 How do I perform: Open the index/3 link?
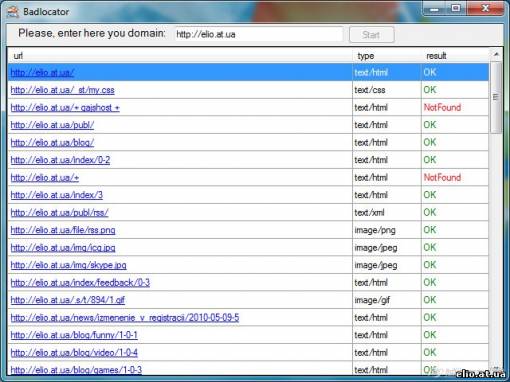pyautogui.click(x=57, y=195)
